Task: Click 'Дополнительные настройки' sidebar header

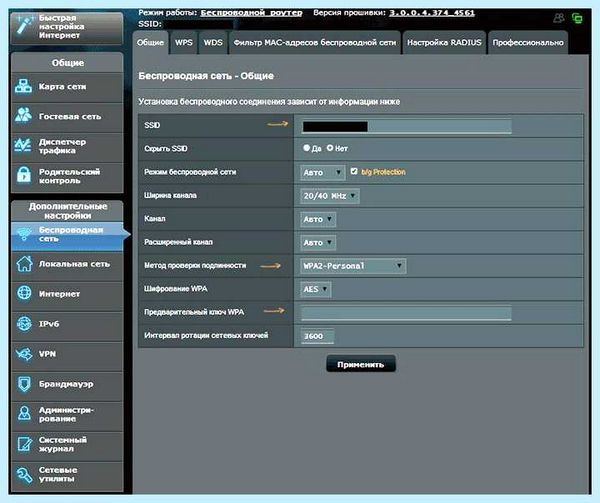Action: [67, 211]
